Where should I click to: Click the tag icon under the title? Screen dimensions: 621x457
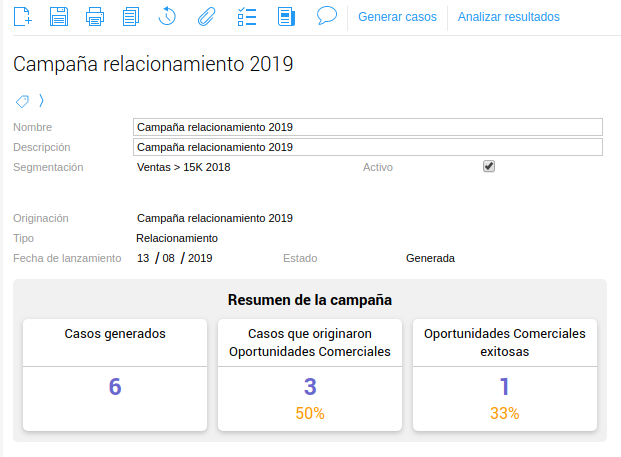(x=23, y=101)
